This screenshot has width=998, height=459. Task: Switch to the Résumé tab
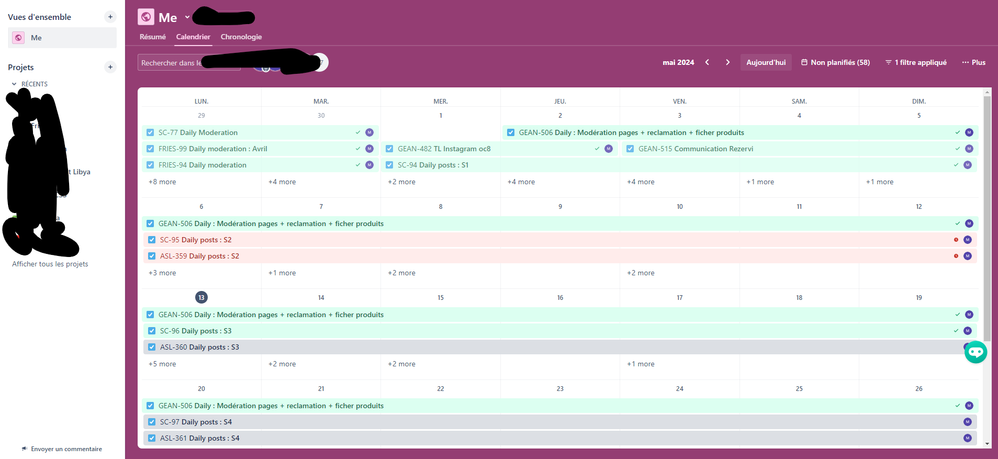pyautogui.click(x=153, y=37)
